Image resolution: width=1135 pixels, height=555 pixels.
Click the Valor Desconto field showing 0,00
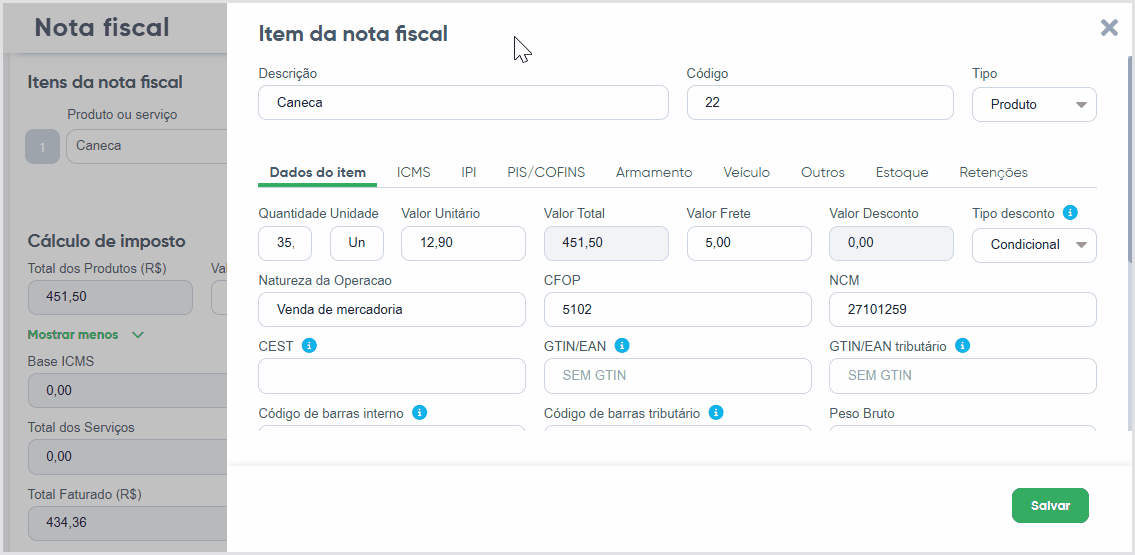coord(891,243)
